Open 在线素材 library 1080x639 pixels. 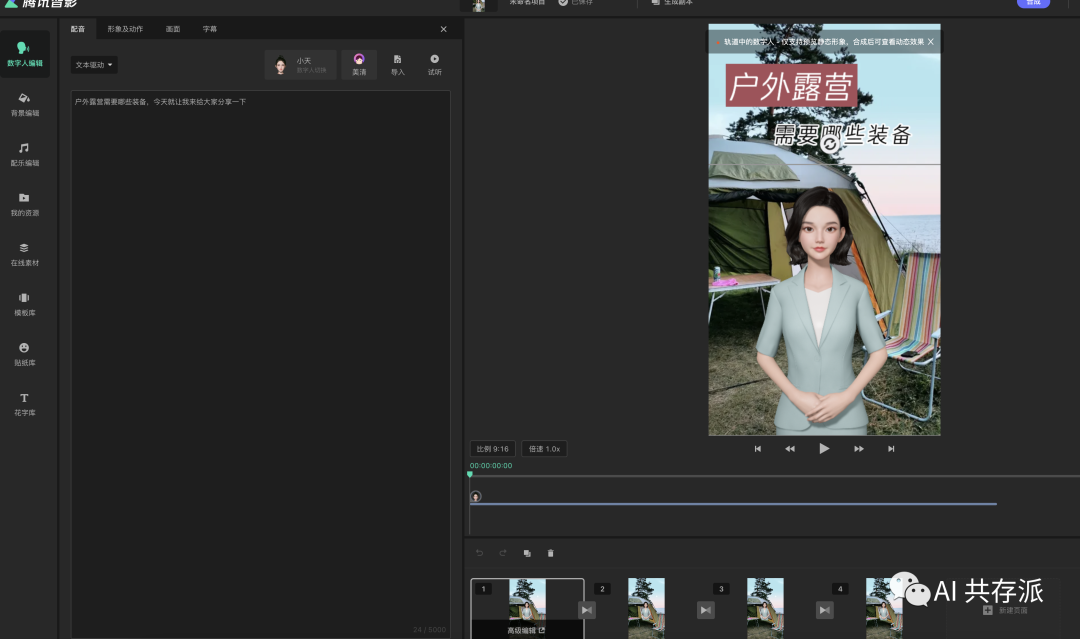[25, 254]
